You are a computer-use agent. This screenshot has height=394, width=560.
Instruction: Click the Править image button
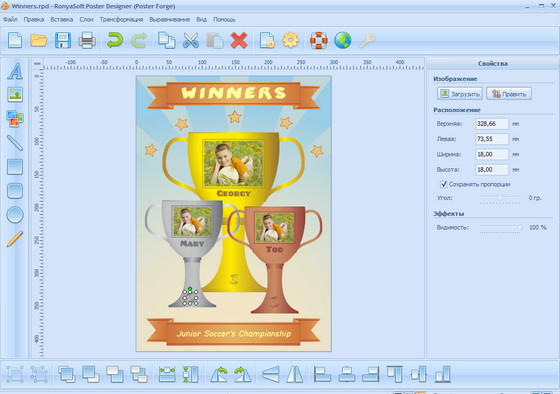point(509,94)
